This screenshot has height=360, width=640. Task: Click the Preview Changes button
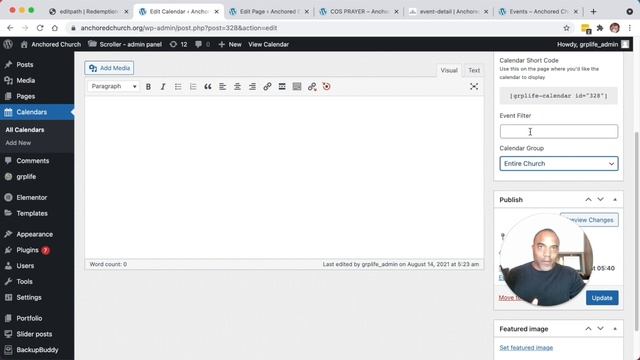tap(590, 220)
